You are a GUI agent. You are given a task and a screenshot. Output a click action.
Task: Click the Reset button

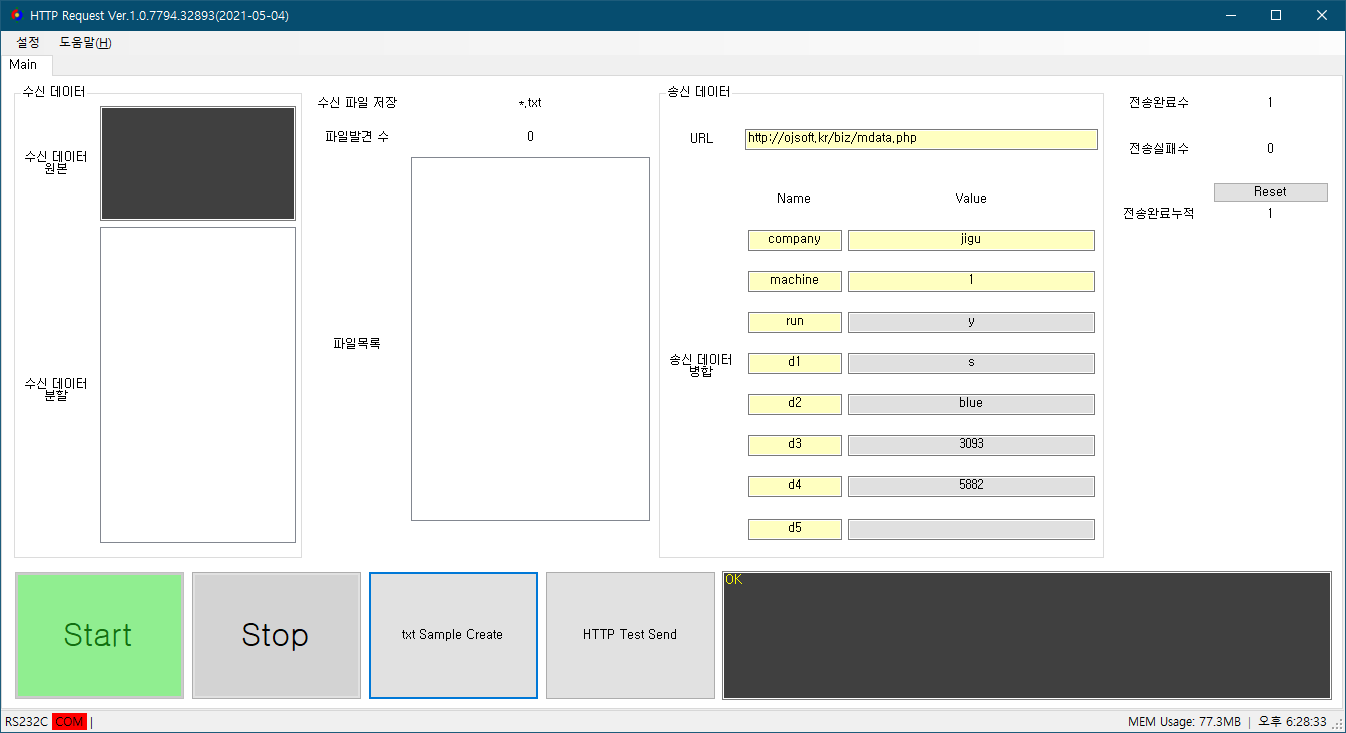pos(1270,192)
